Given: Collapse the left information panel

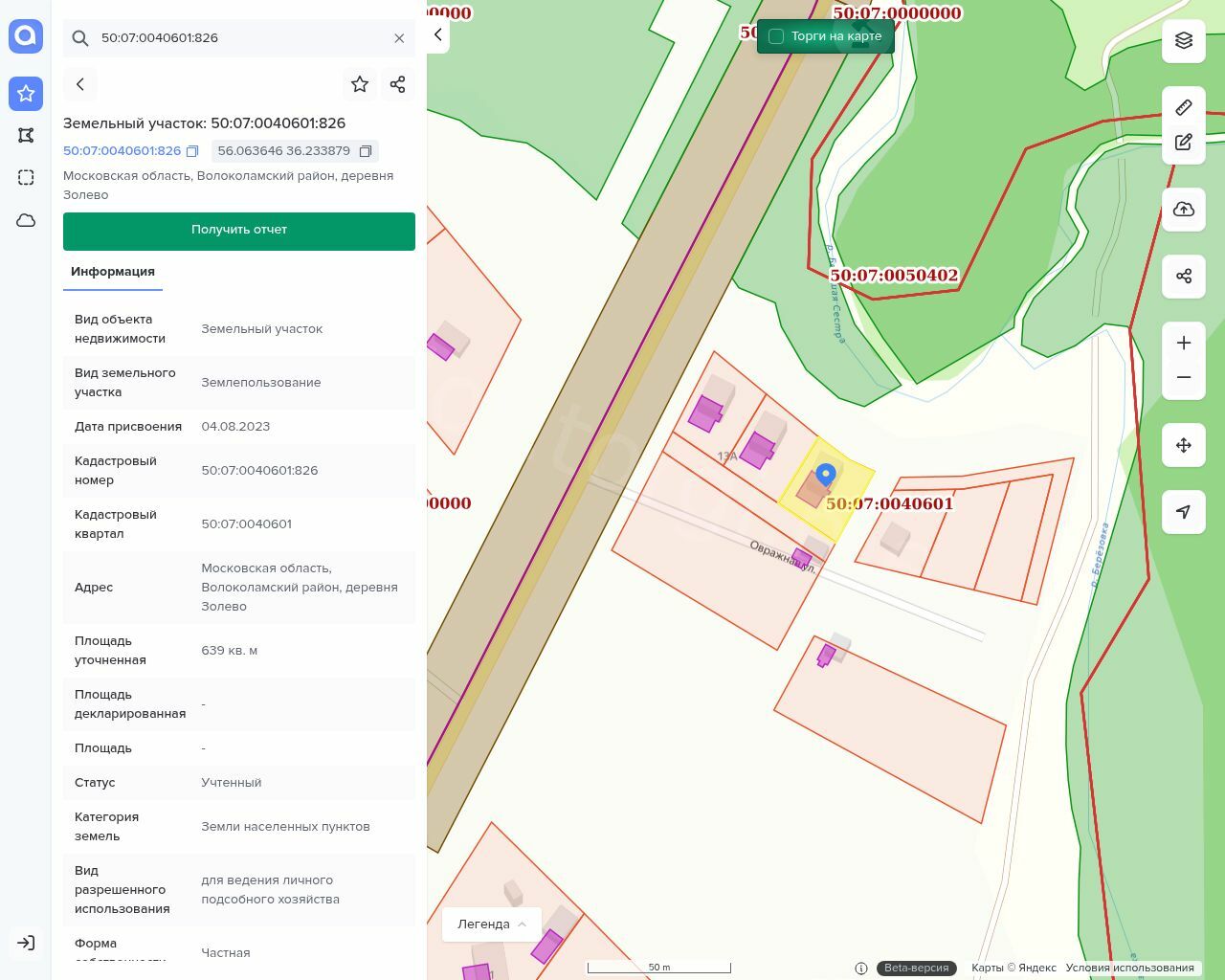Looking at the screenshot, I should pos(438,35).
